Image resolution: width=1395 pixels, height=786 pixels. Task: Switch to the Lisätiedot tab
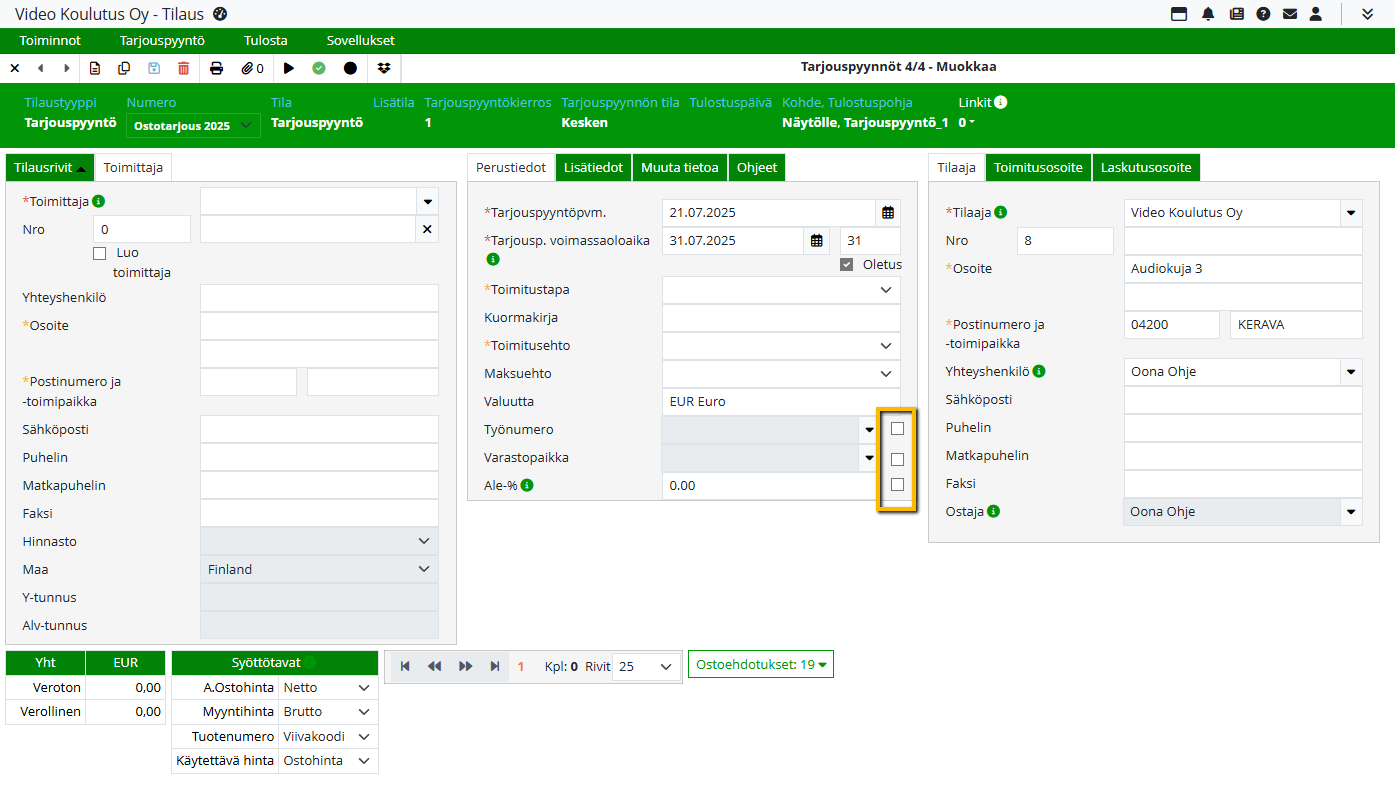tap(593, 167)
